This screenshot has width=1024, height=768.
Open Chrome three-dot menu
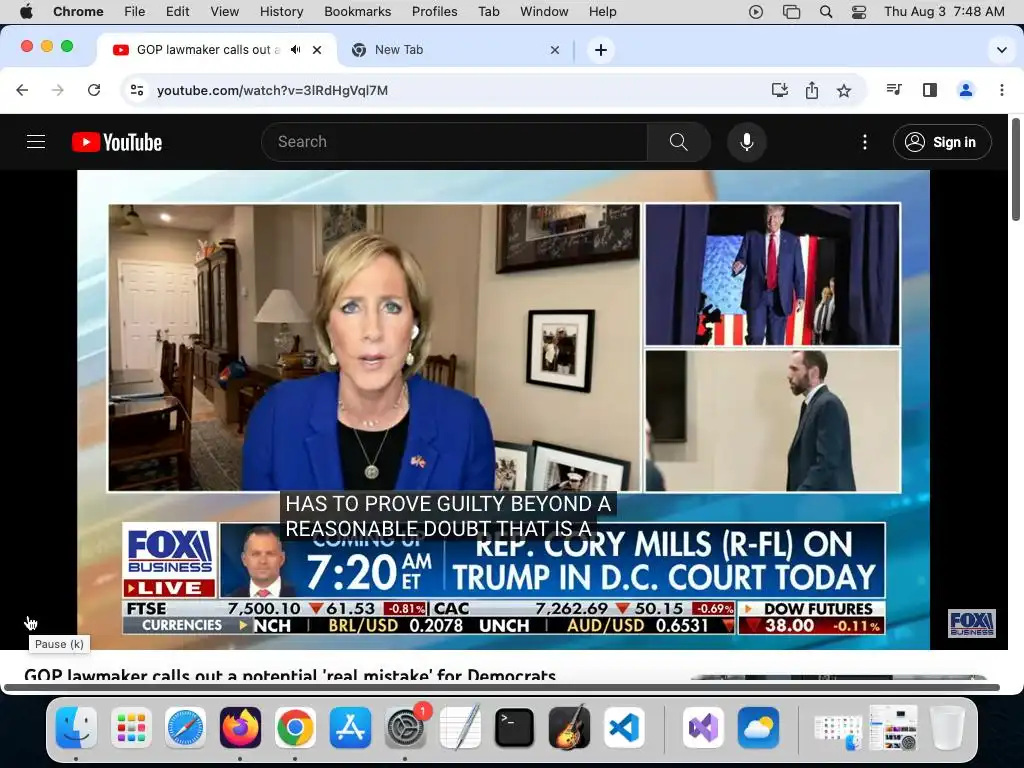tap(1002, 90)
